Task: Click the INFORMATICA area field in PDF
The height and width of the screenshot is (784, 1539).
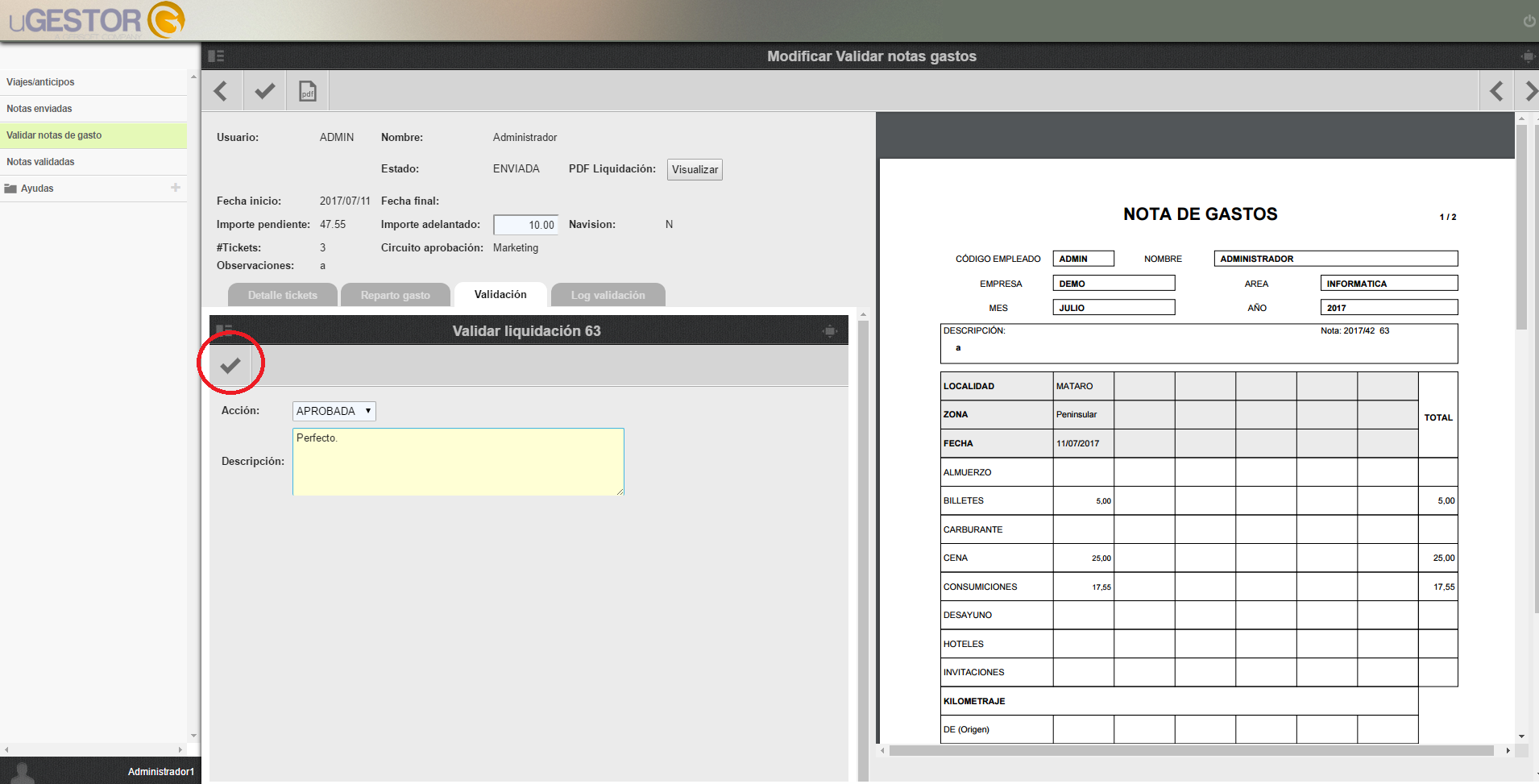Action: click(1389, 284)
